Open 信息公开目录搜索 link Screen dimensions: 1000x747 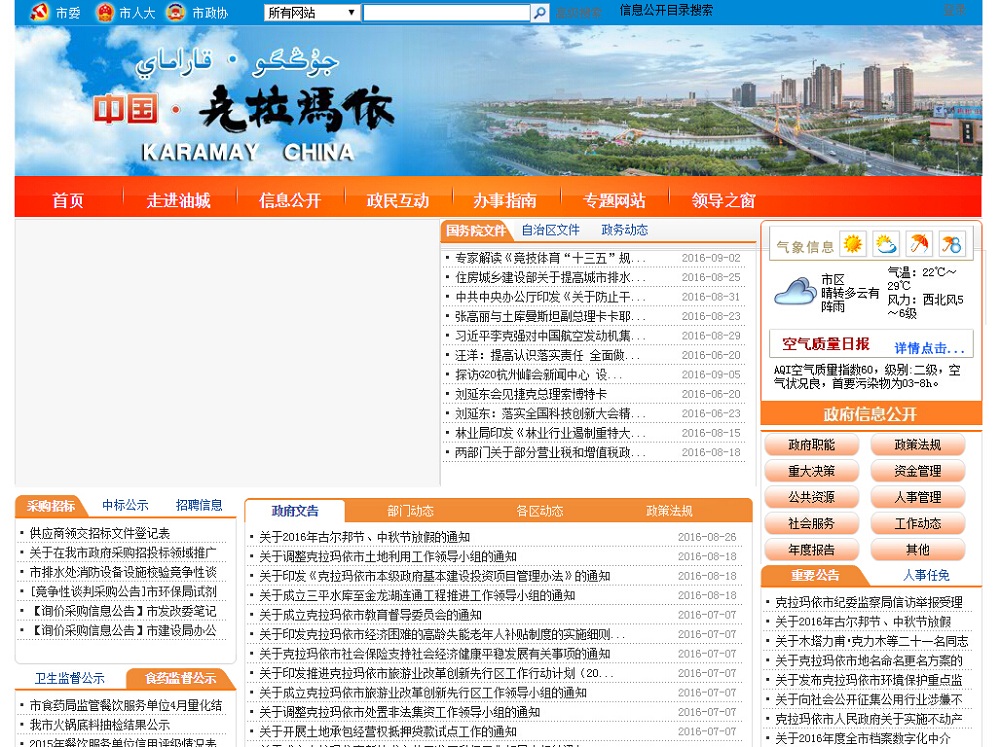point(666,10)
